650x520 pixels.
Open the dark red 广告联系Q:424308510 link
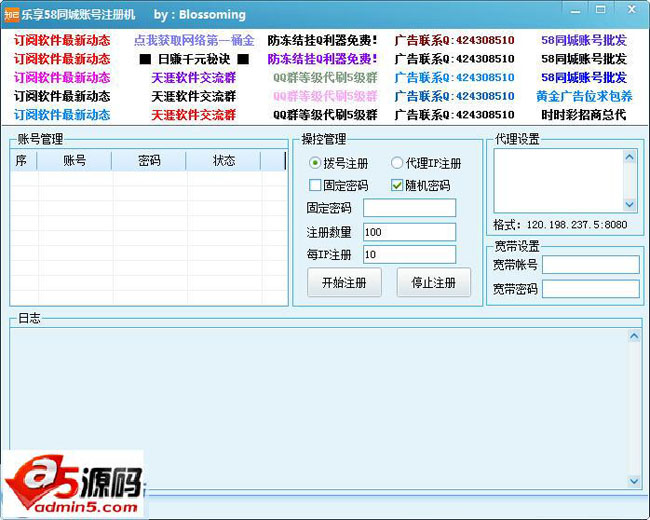[454, 40]
